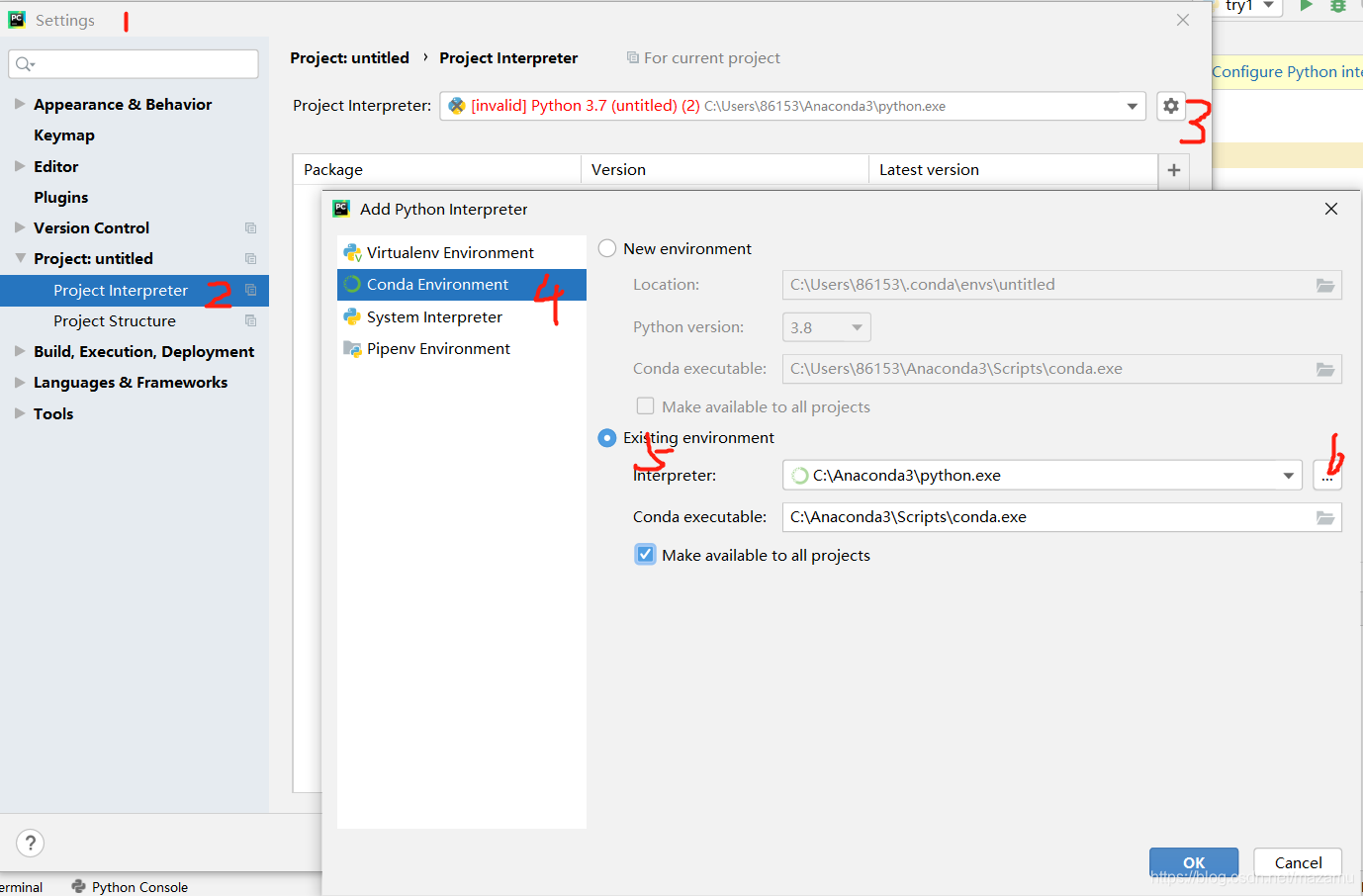Select Conda Environment in interpreter list

coord(462,285)
